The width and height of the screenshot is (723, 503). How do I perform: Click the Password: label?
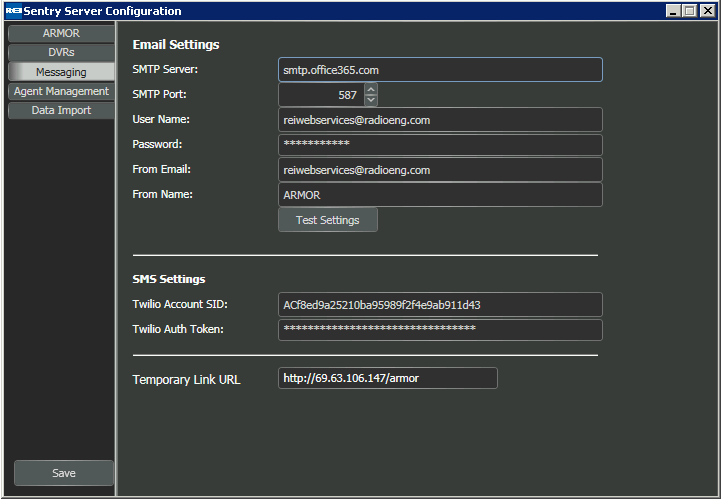point(157,144)
